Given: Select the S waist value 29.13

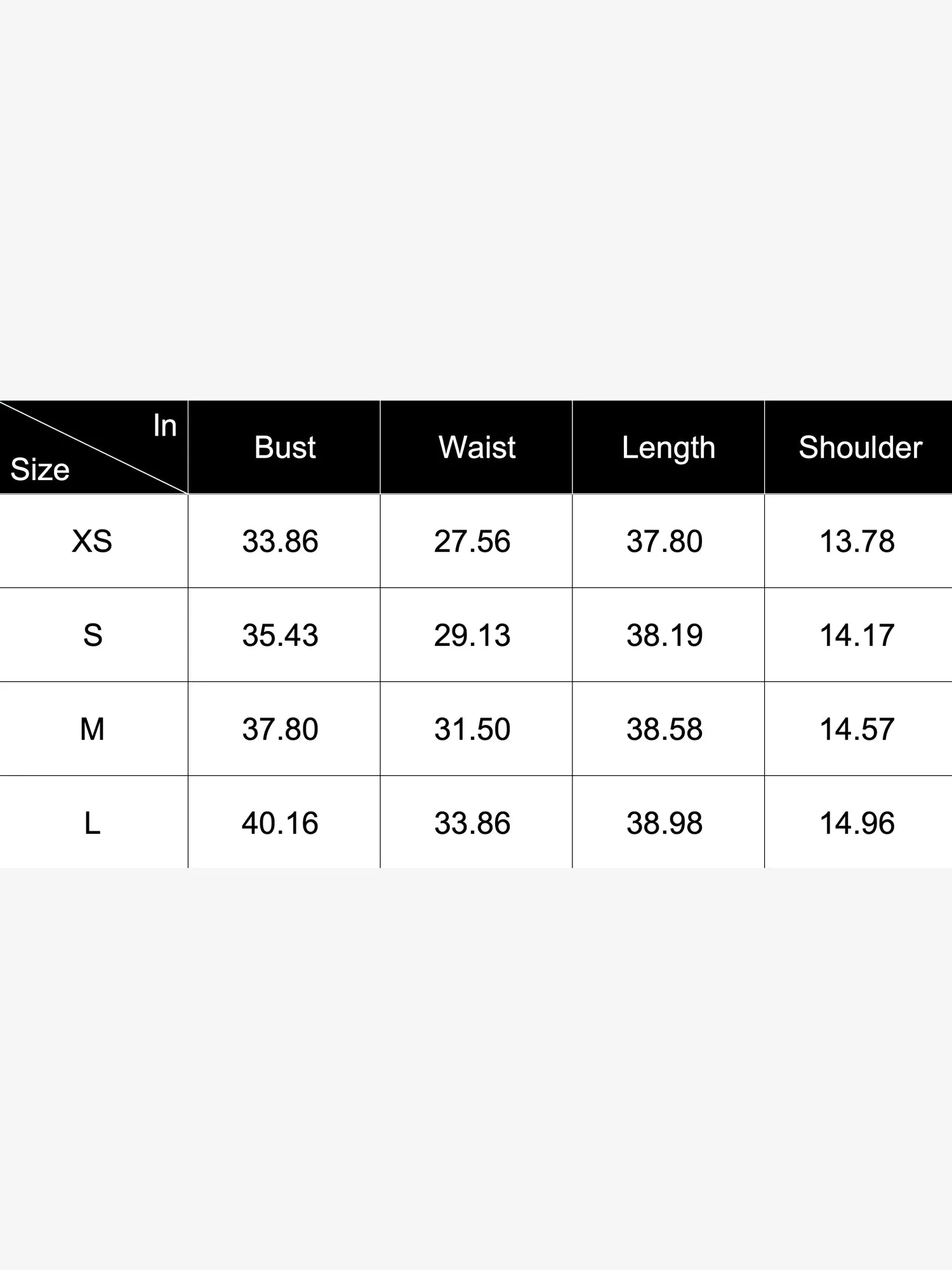Looking at the screenshot, I should coord(472,635).
